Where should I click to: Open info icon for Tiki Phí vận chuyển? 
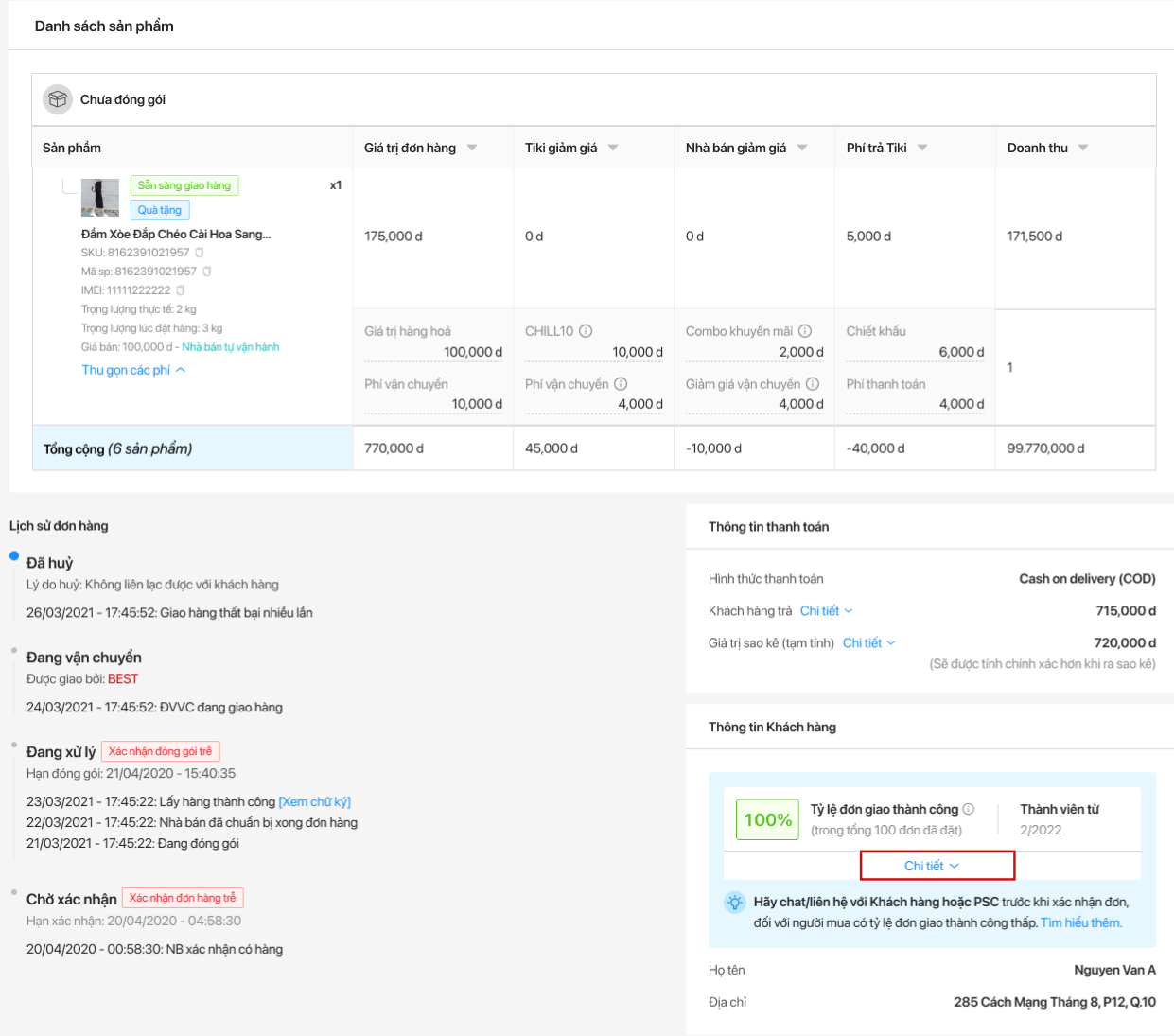pos(621,384)
